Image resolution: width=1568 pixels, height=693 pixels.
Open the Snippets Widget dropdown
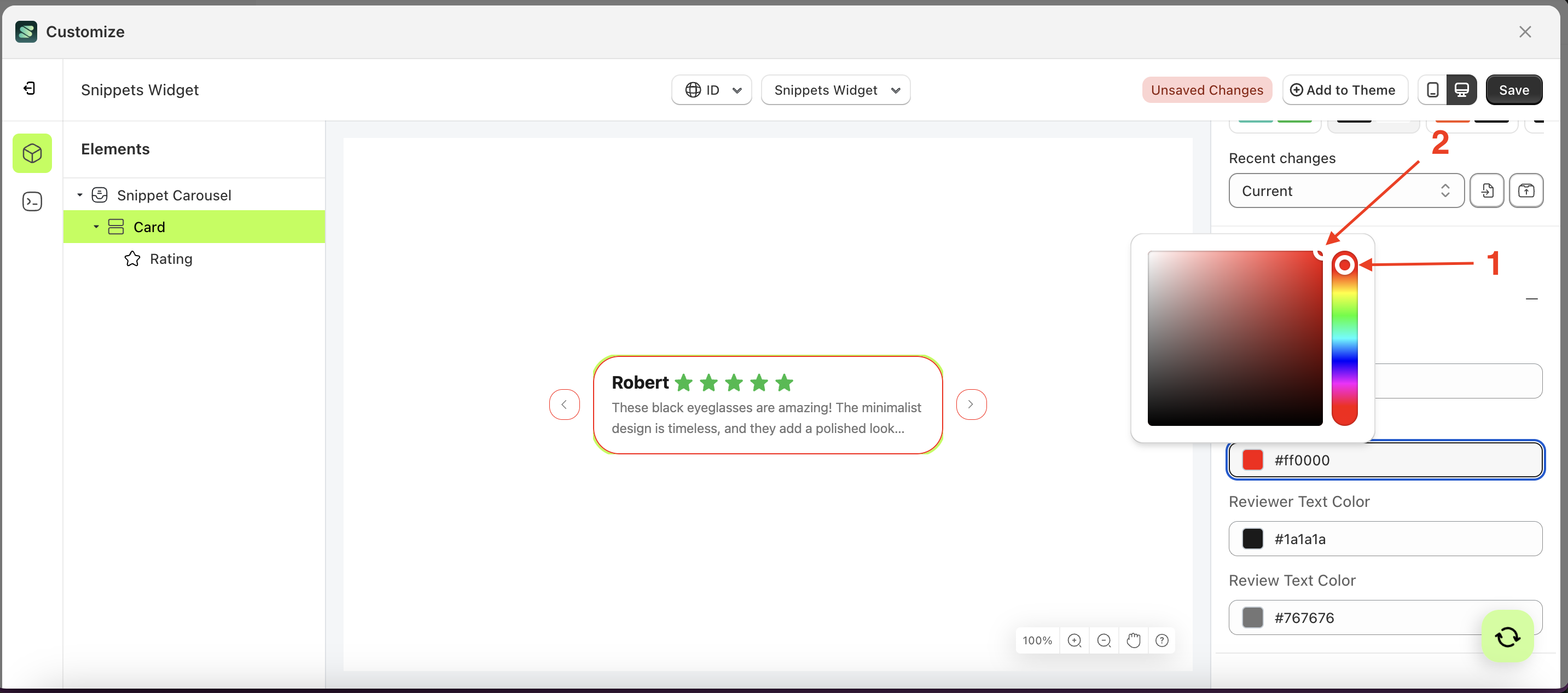835,90
